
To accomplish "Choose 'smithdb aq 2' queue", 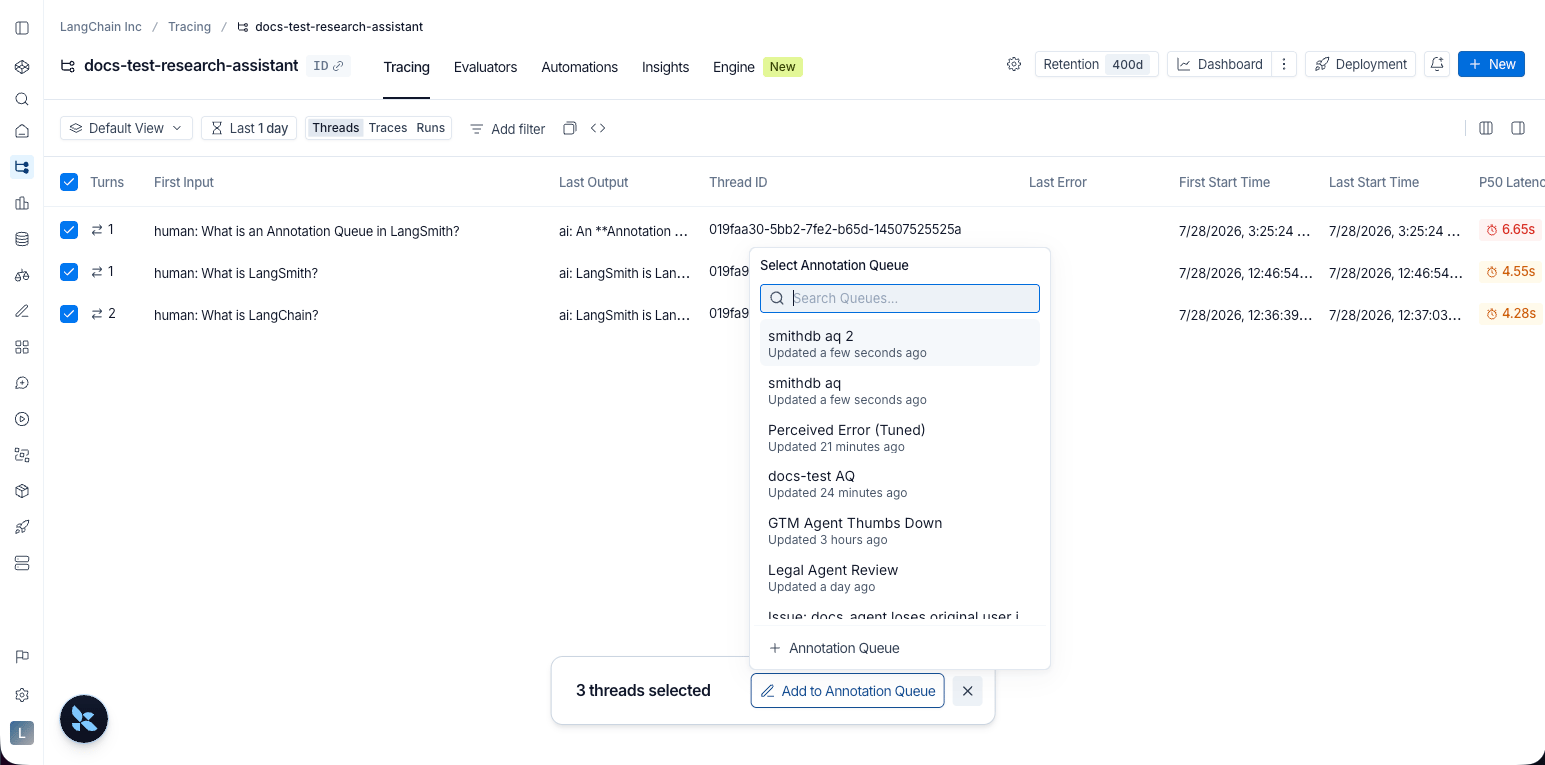I will pos(900,344).
